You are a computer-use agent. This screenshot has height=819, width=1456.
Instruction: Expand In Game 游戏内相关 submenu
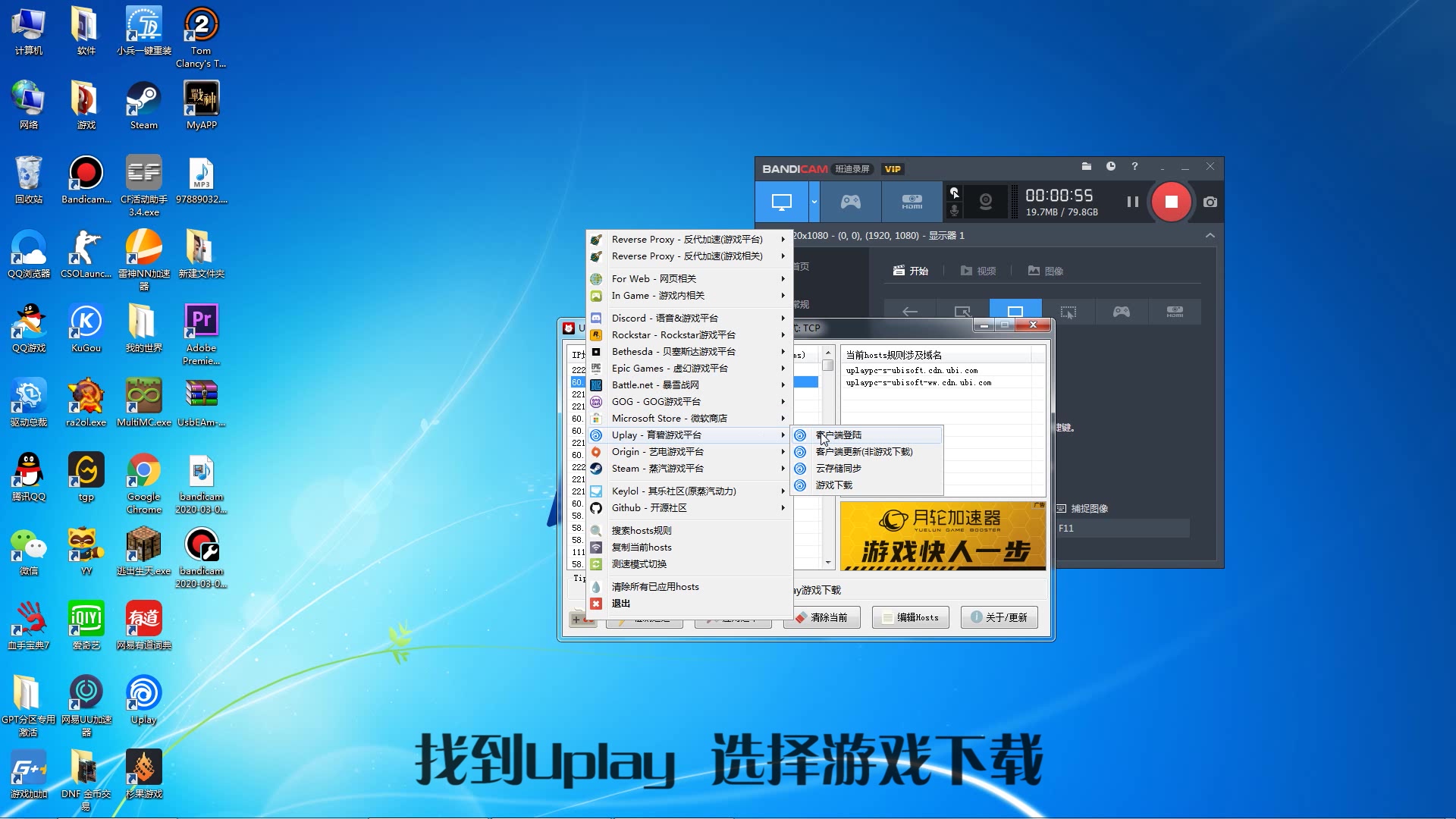pos(689,296)
